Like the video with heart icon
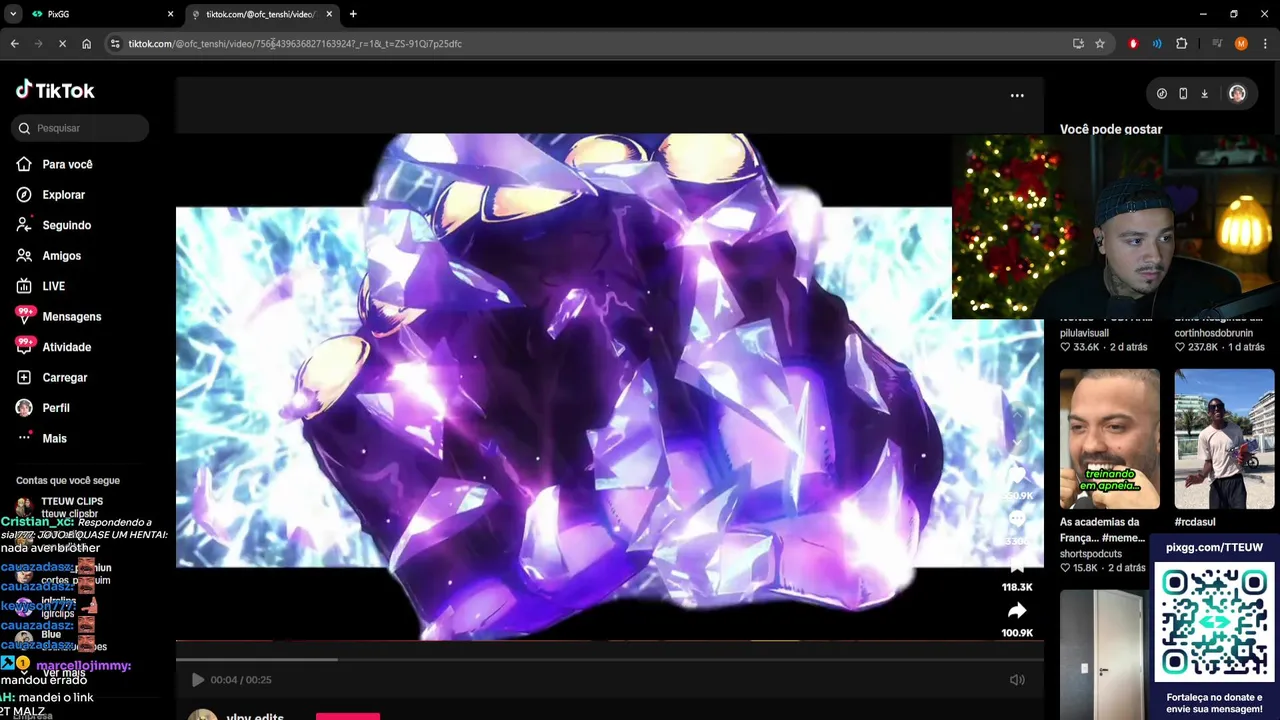1280x720 pixels. point(1017,473)
